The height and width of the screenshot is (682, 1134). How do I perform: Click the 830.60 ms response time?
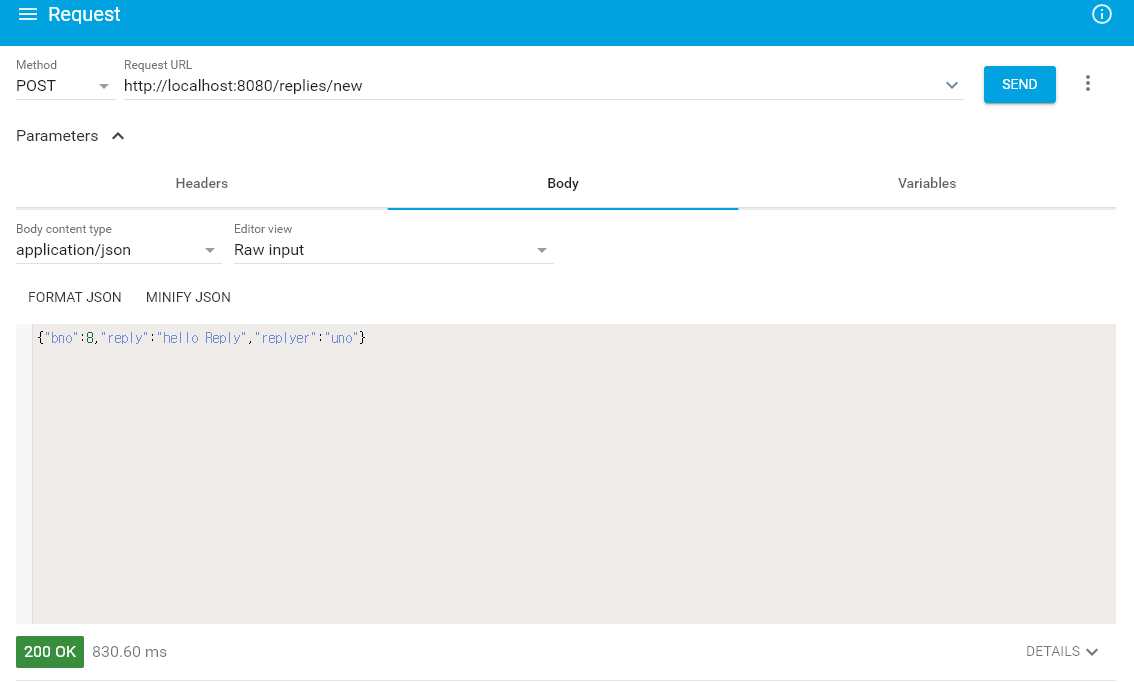click(x=129, y=652)
